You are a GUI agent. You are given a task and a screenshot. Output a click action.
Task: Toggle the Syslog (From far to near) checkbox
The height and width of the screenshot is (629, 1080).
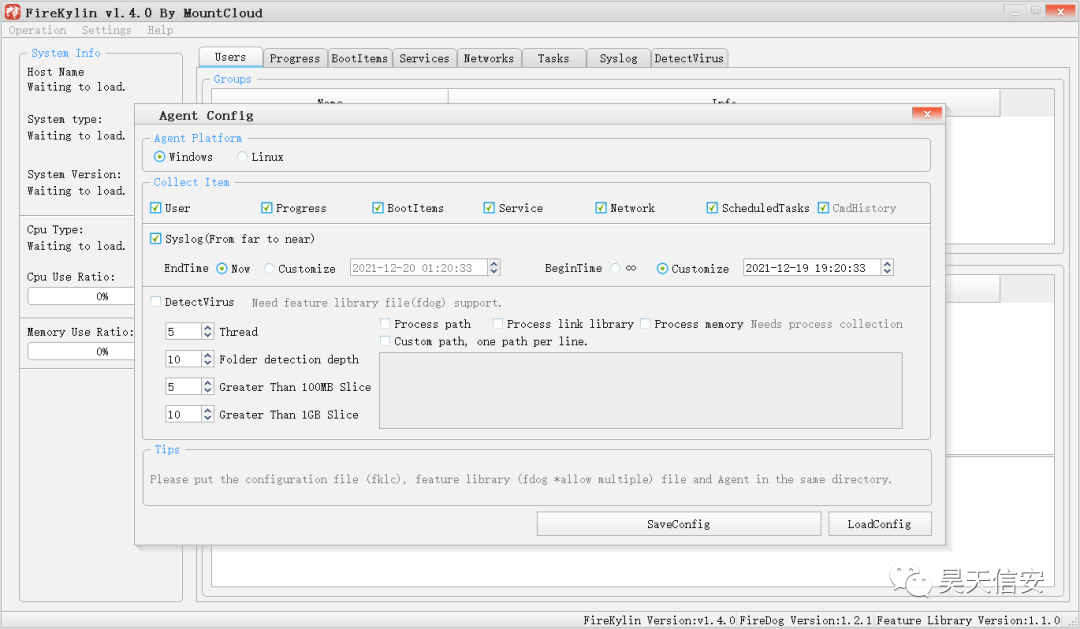point(156,238)
